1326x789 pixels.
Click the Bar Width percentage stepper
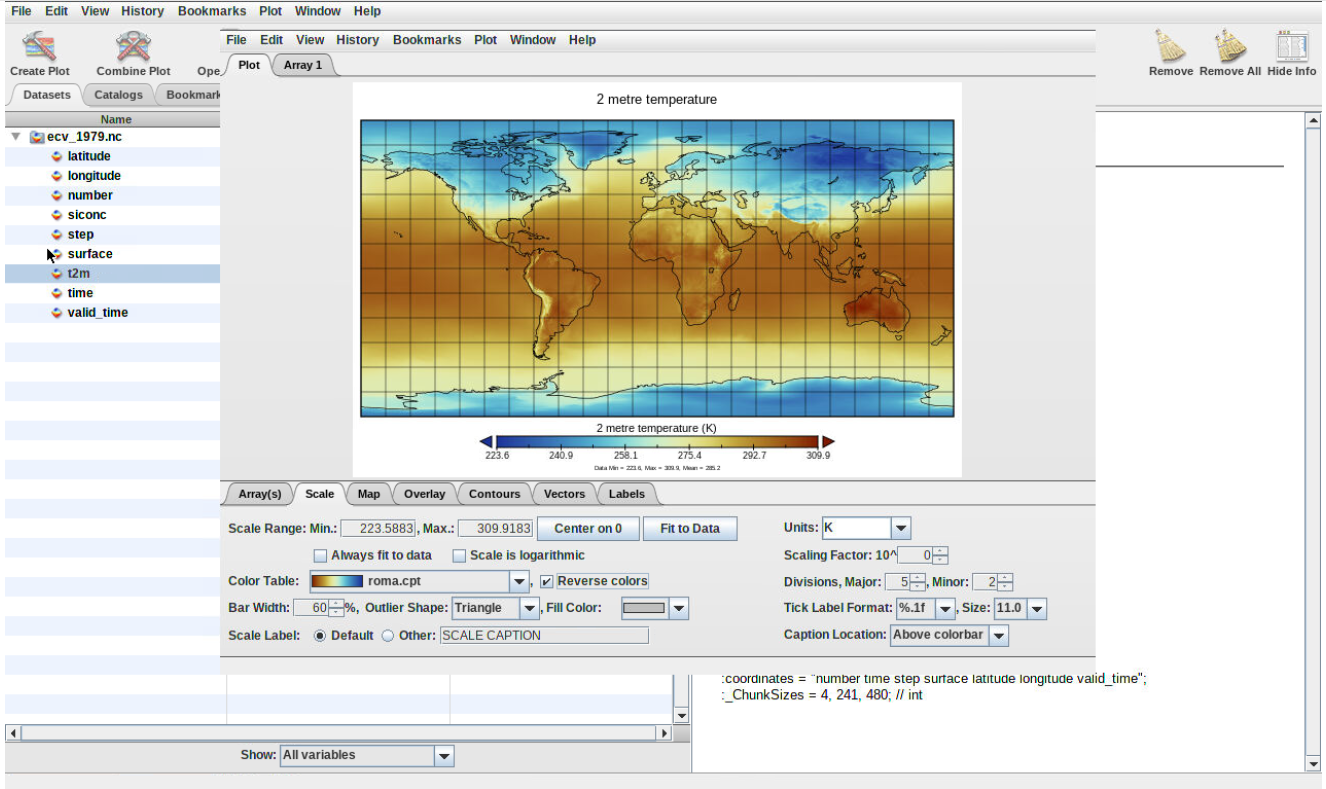click(x=336, y=608)
